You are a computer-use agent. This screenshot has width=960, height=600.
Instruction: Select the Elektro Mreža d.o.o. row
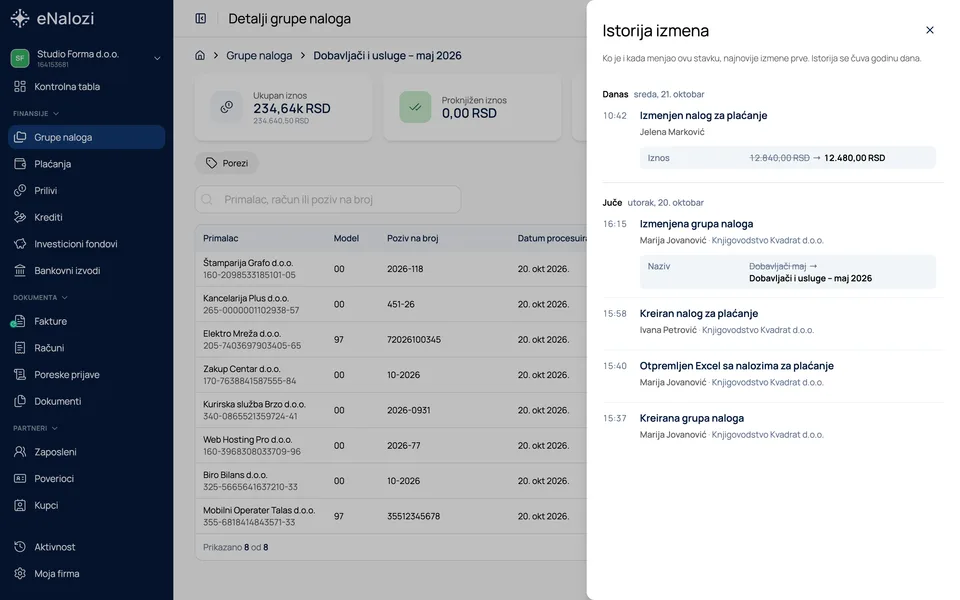(x=391, y=339)
